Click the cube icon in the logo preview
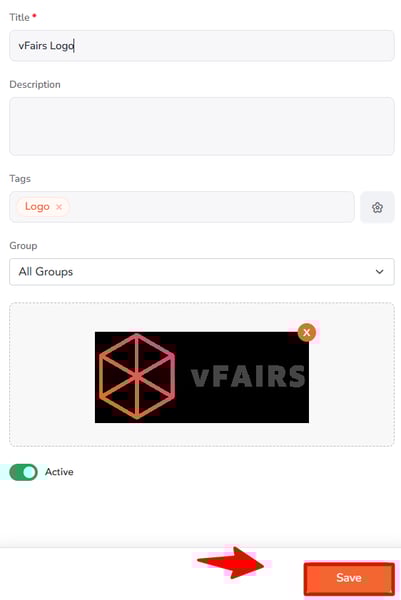This screenshot has width=401, height=600. 137,376
